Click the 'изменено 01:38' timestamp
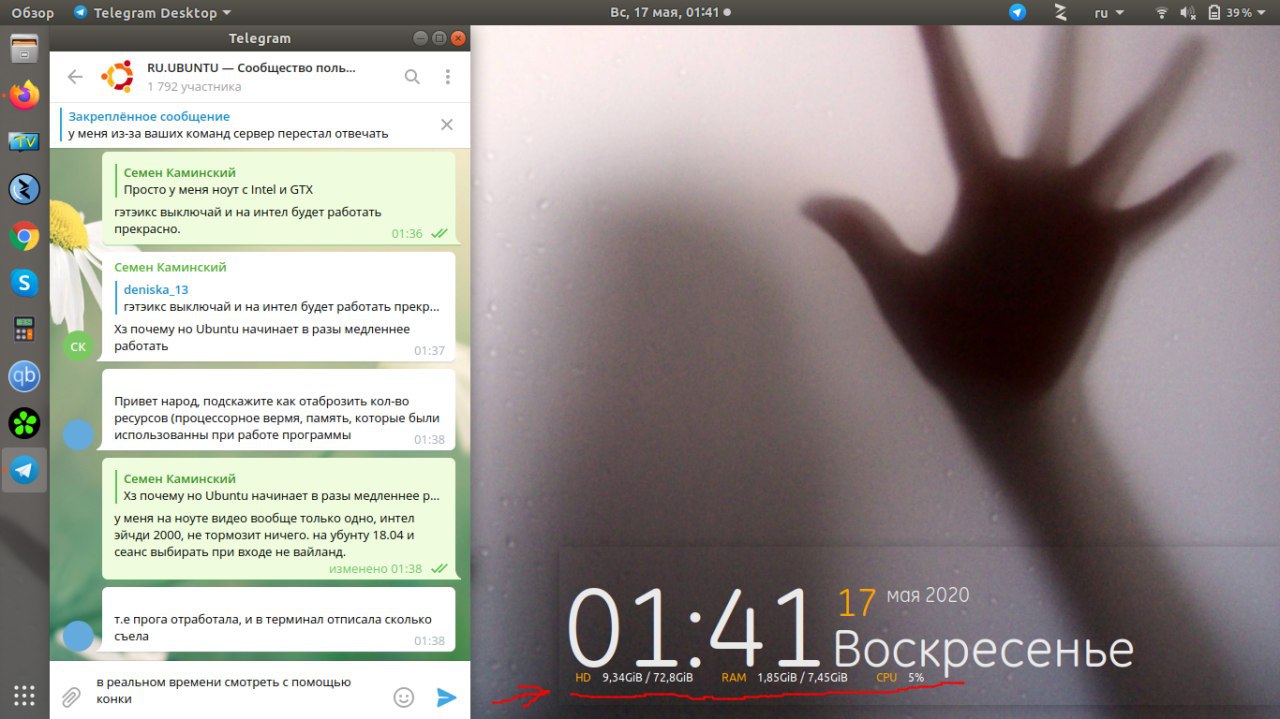 point(375,568)
